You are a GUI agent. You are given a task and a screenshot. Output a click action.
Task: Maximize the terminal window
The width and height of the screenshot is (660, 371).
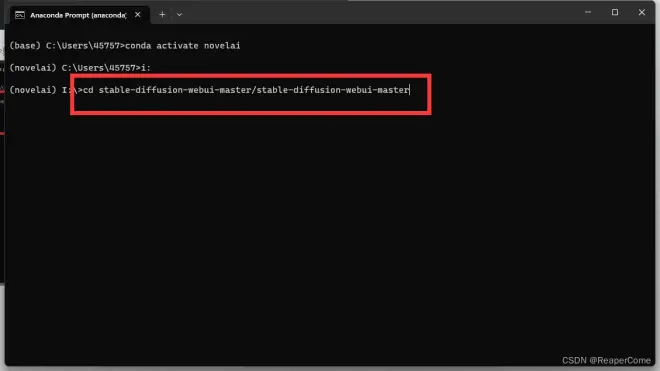tap(615, 12)
